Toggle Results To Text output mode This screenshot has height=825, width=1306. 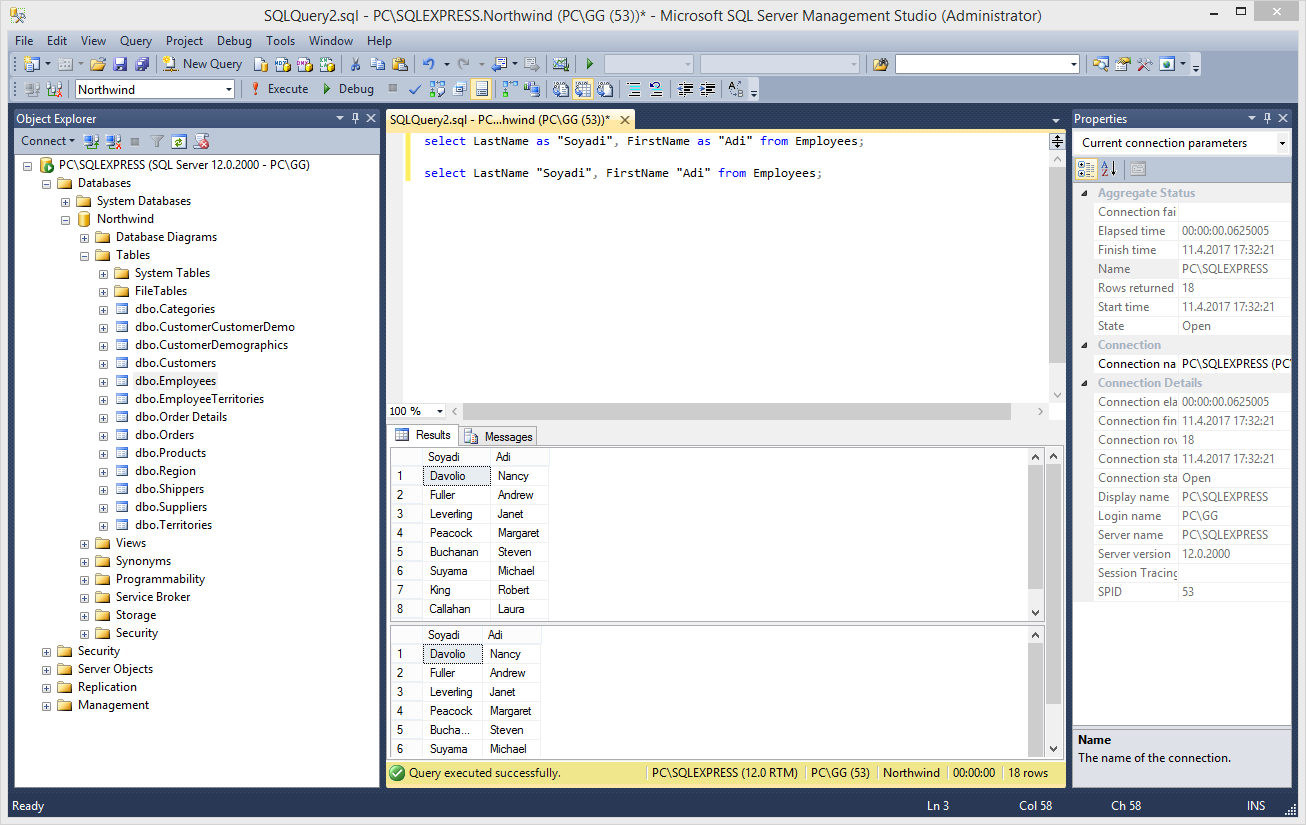[x=558, y=88]
